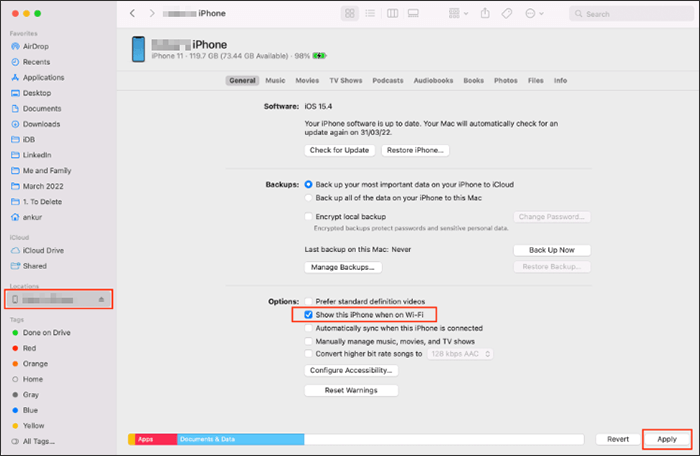
Task: Open the March 2022 folder
Action: click(43, 186)
